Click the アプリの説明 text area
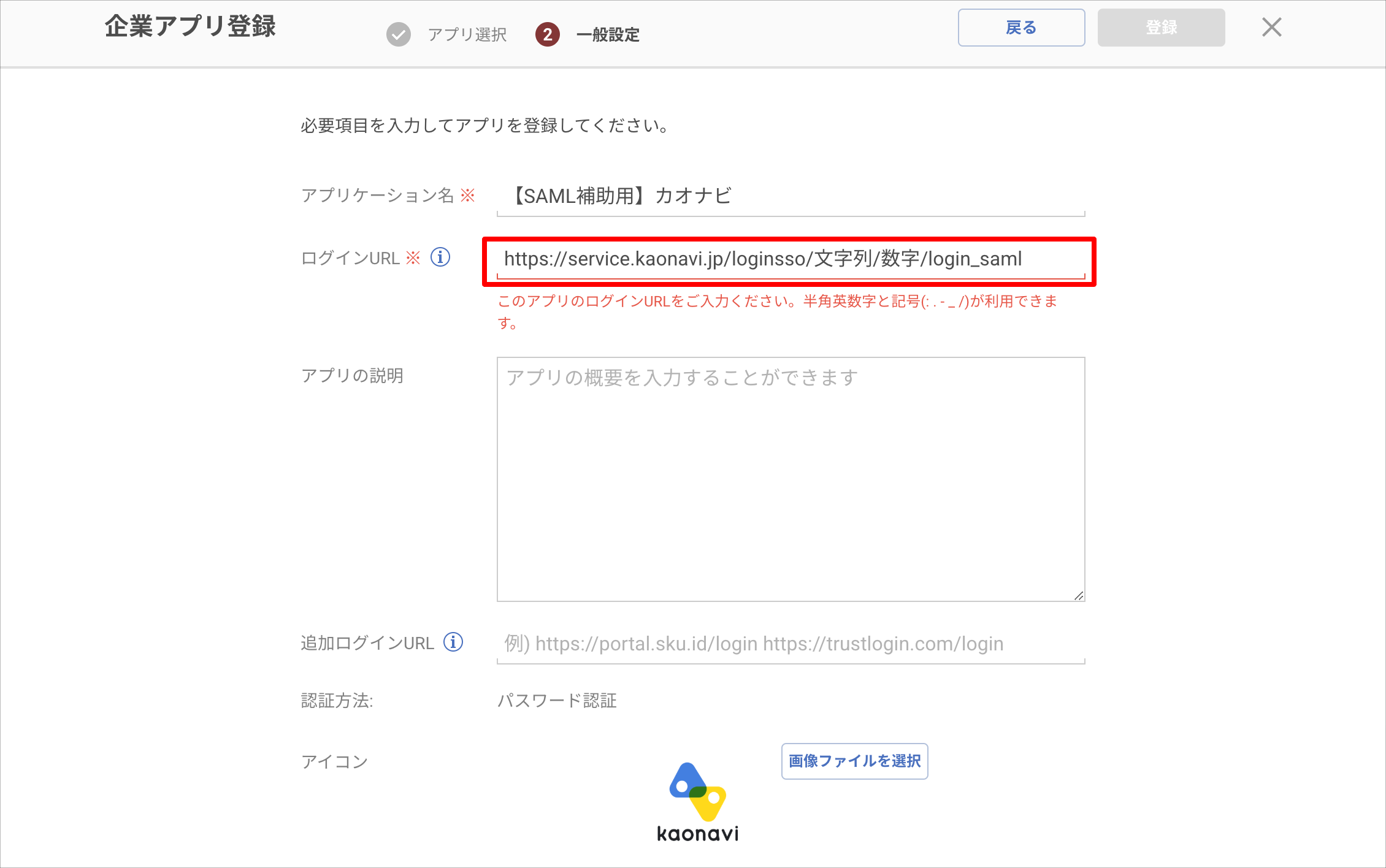Screen dimensions: 1386x868 pyautogui.click(x=790, y=478)
